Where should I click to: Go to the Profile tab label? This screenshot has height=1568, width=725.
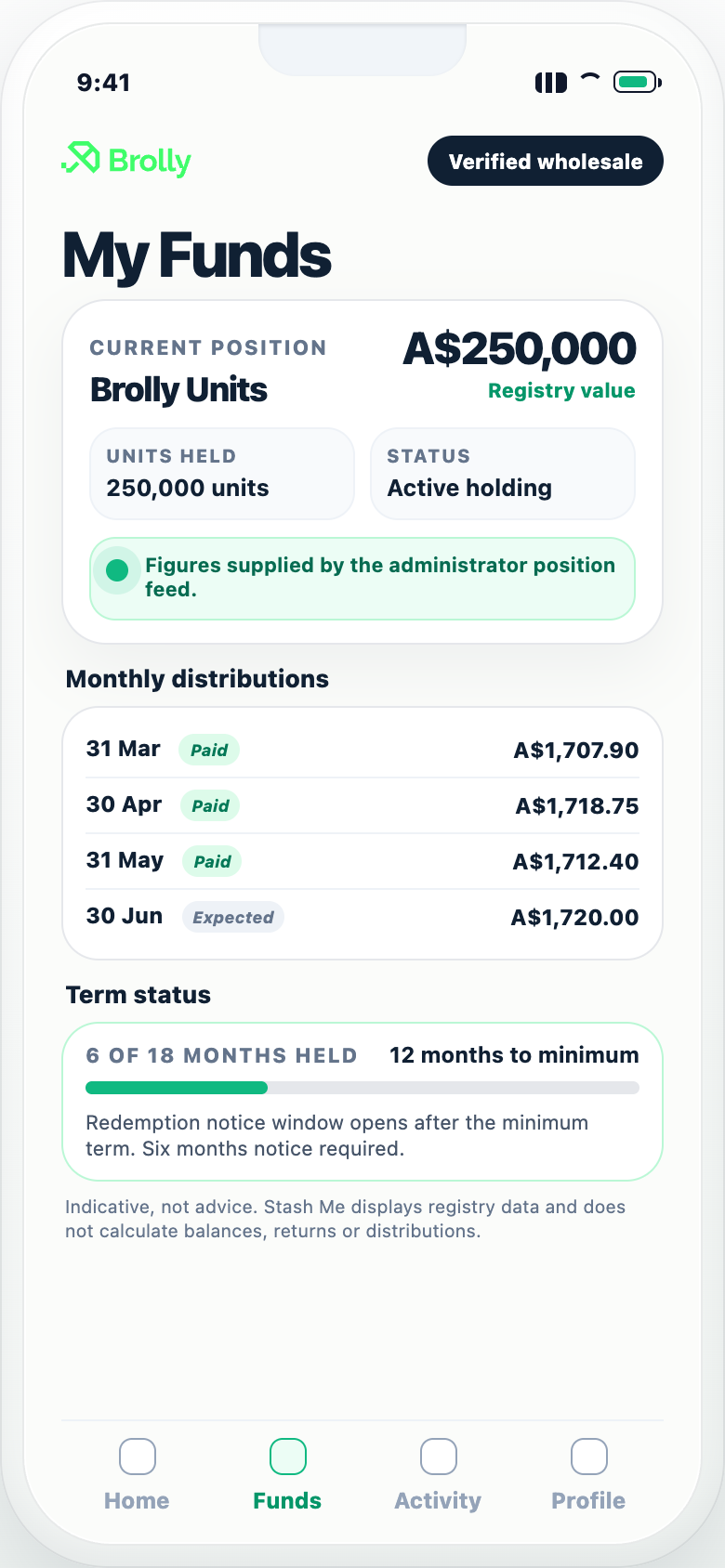click(x=588, y=1500)
